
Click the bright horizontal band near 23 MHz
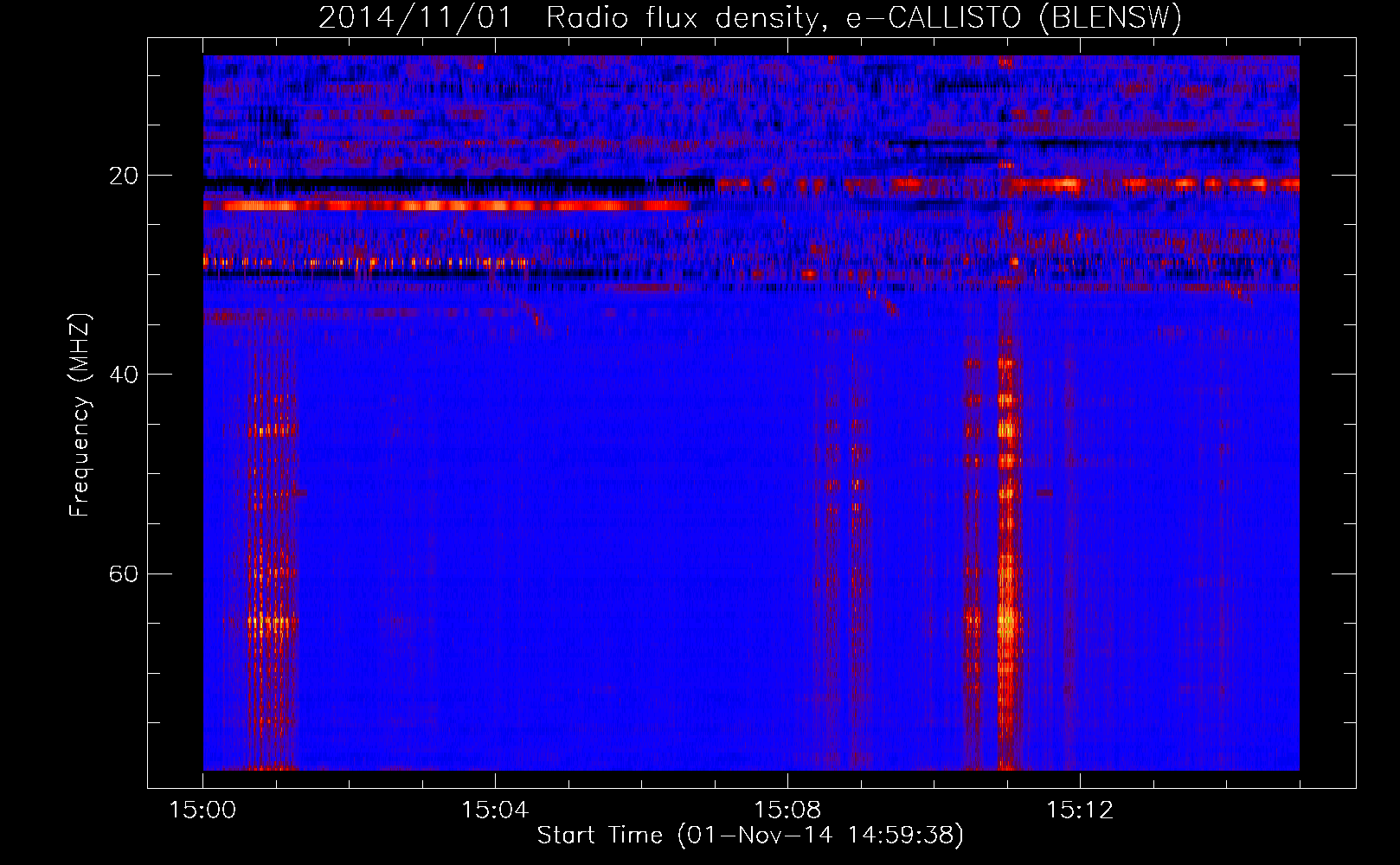point(446,206)
